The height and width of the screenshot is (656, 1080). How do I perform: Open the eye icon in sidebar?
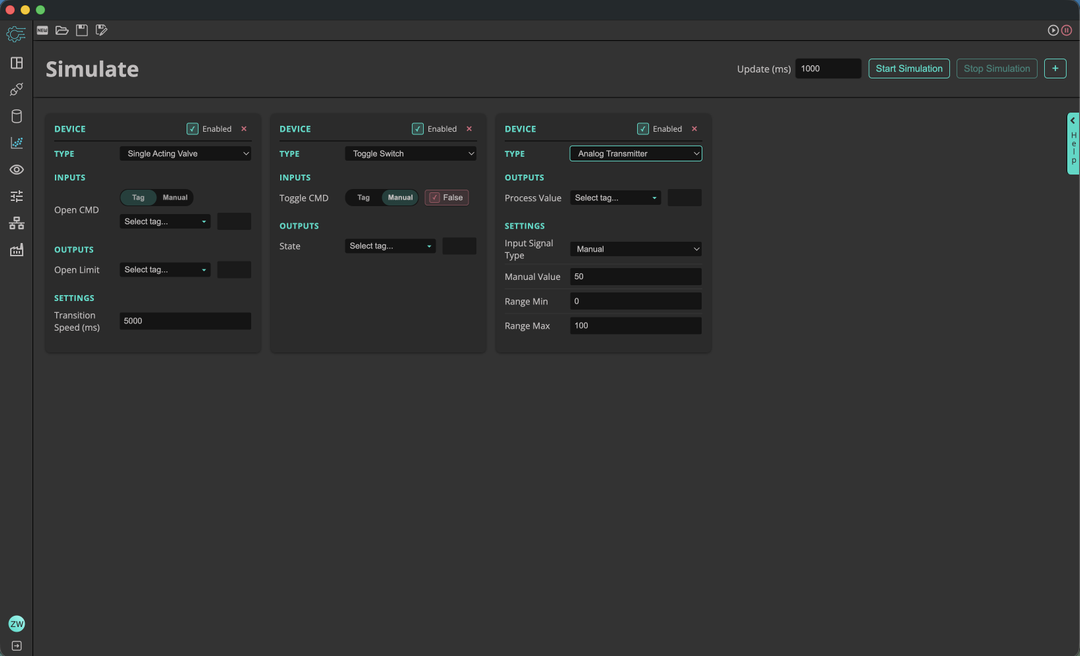coord(16,170)
